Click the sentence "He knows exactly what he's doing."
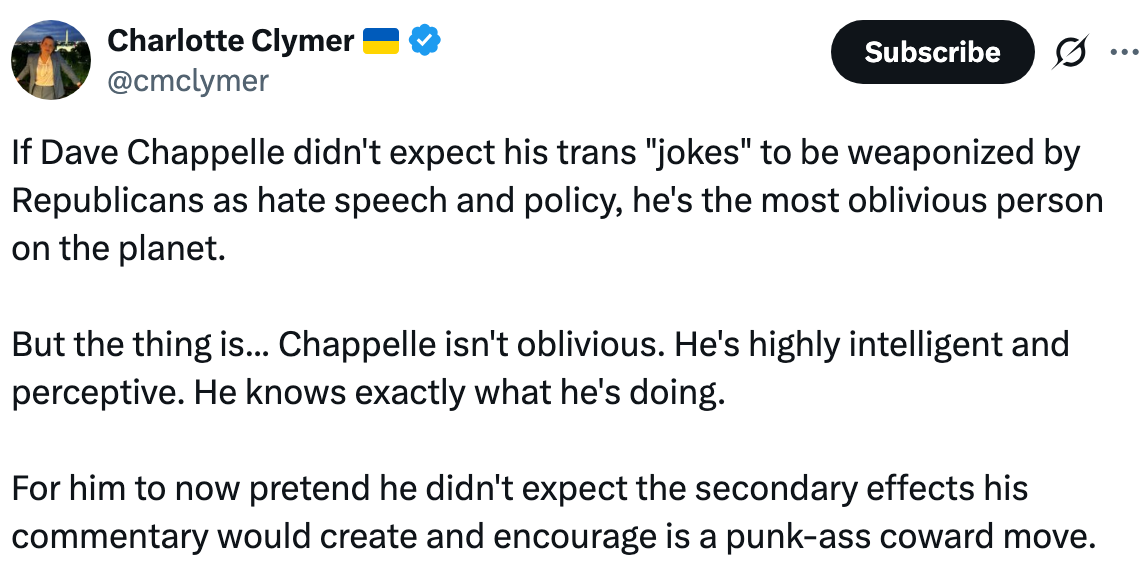 click(458, 393)
